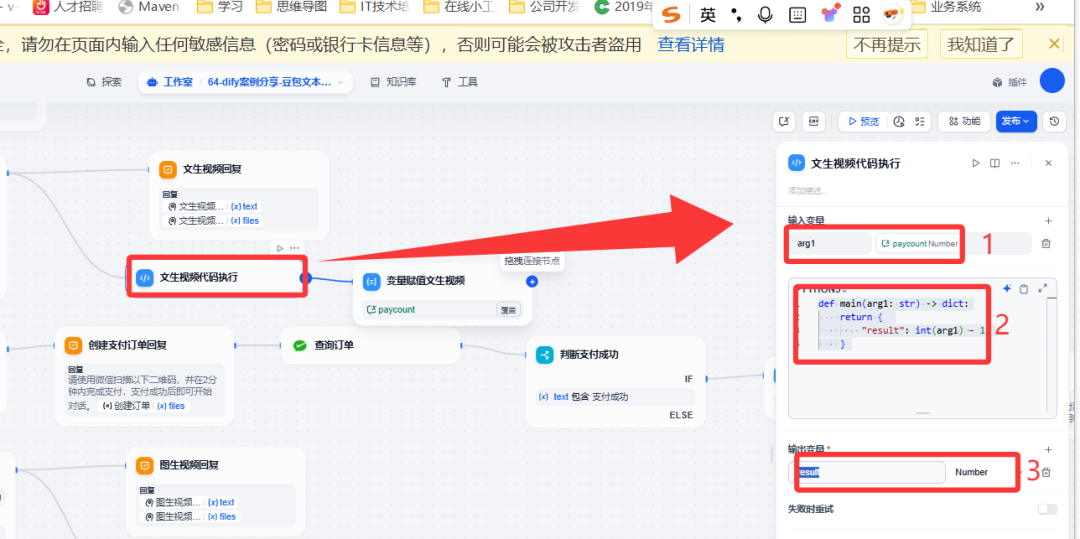
Task: Select the 查询订单 node
Action: (x=371, y=345)
